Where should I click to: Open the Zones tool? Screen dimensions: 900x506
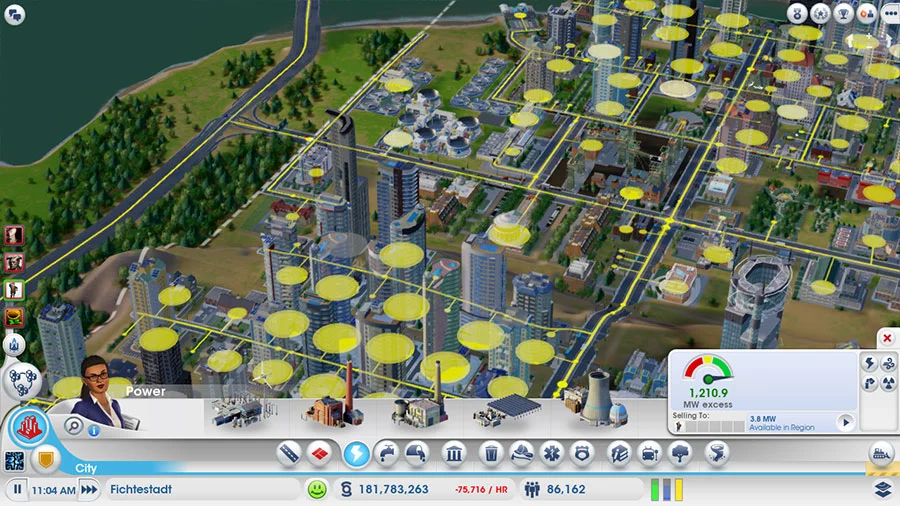coord(320,454)
